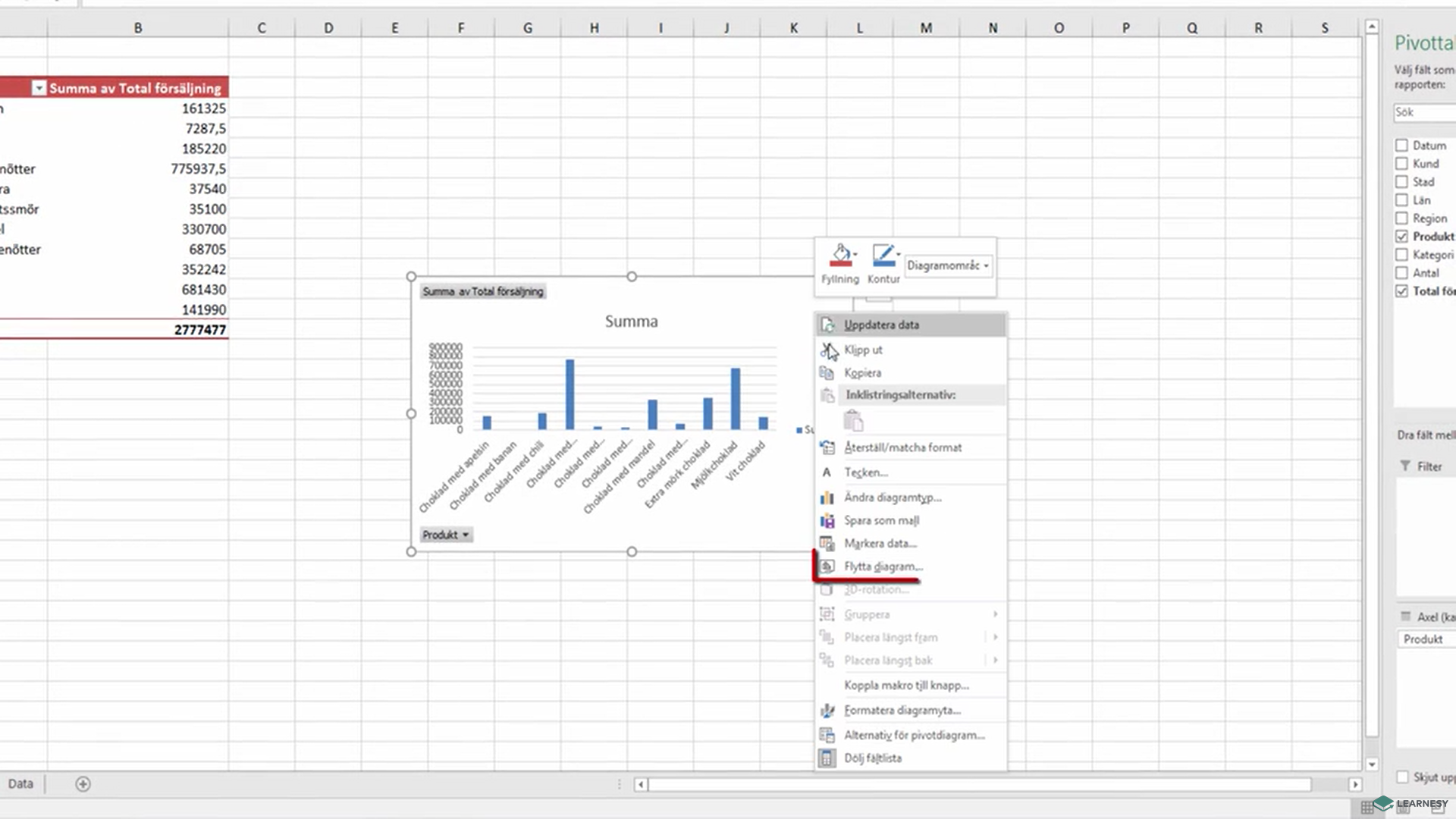Click the Produkt field in Axel area
The height and width of the screenshot is (819, 1456).
point(1426,639)
